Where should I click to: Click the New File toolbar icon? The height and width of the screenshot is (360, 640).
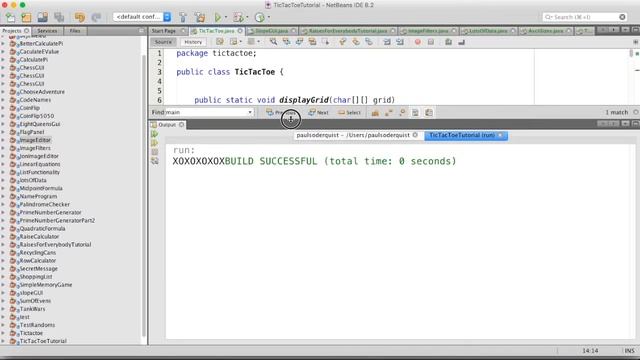pos(10,17)
